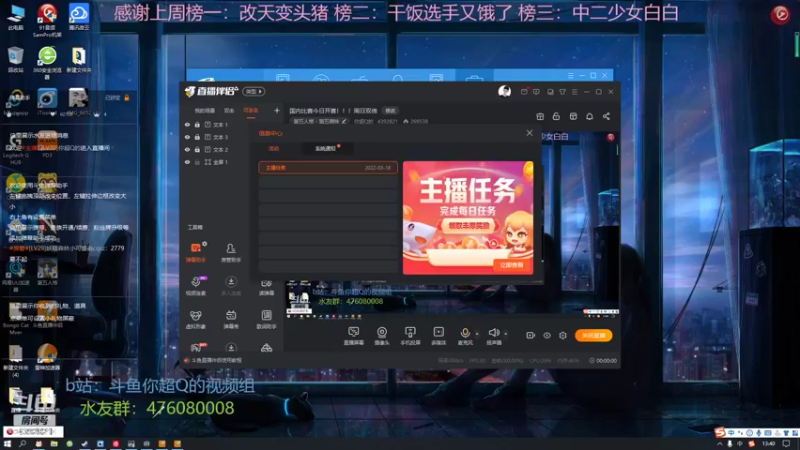This screenshot has width=800, height=450.
Task: Open the 360安全浏览器 desktop icon
Action: (x=47, y=62)
